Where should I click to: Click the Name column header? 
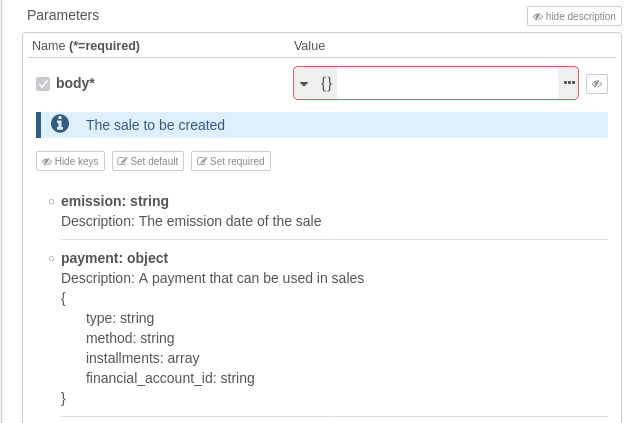point(86,46)
